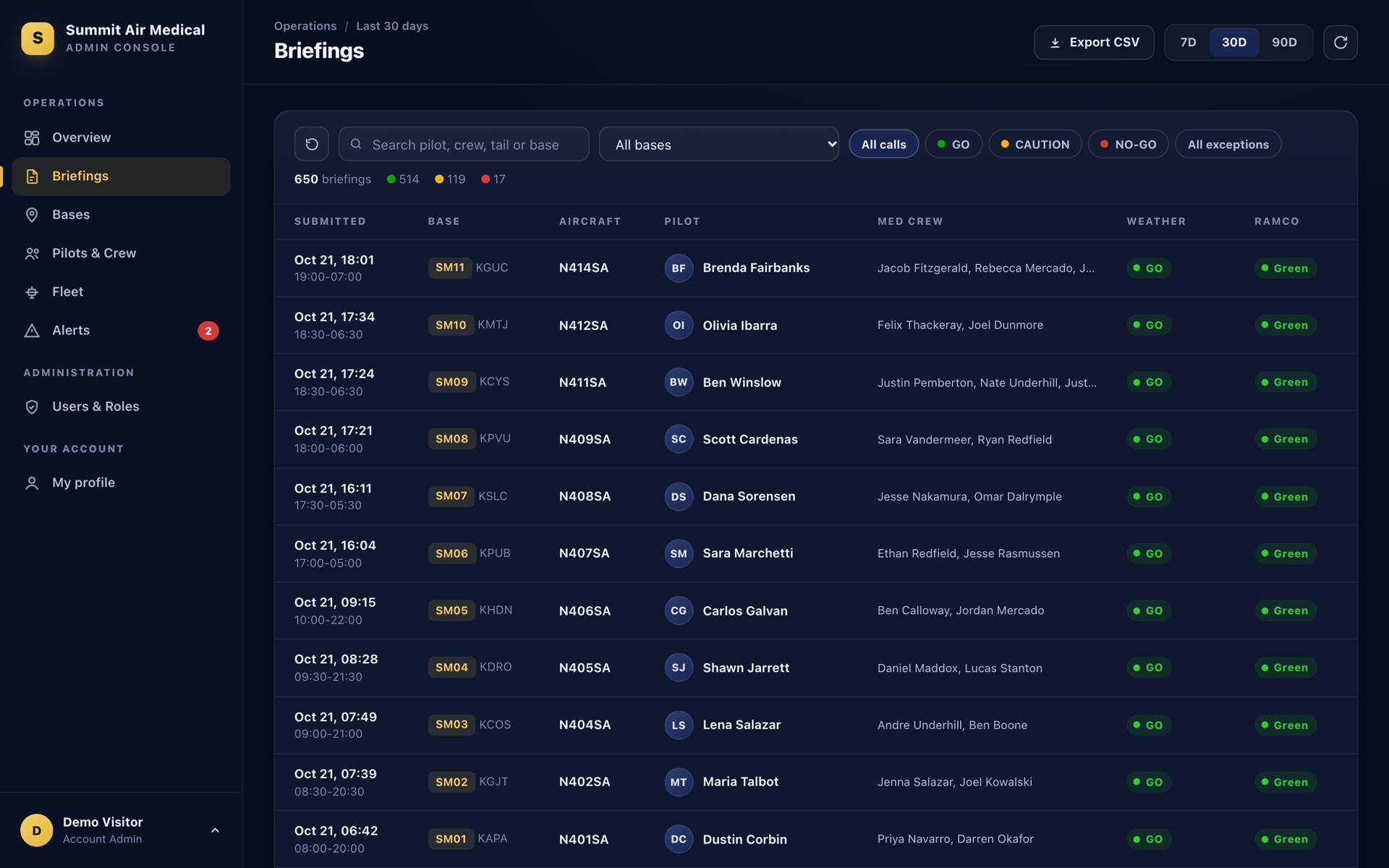Reset filters with the circular arrow icon

click(312, 144)
